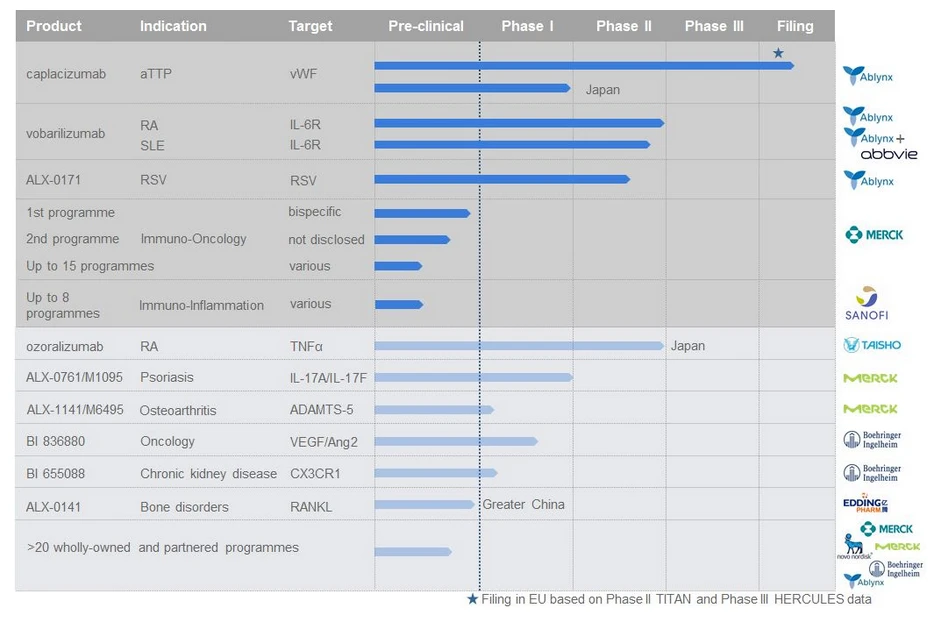Click the Sanofi logo

click(866, 302)
